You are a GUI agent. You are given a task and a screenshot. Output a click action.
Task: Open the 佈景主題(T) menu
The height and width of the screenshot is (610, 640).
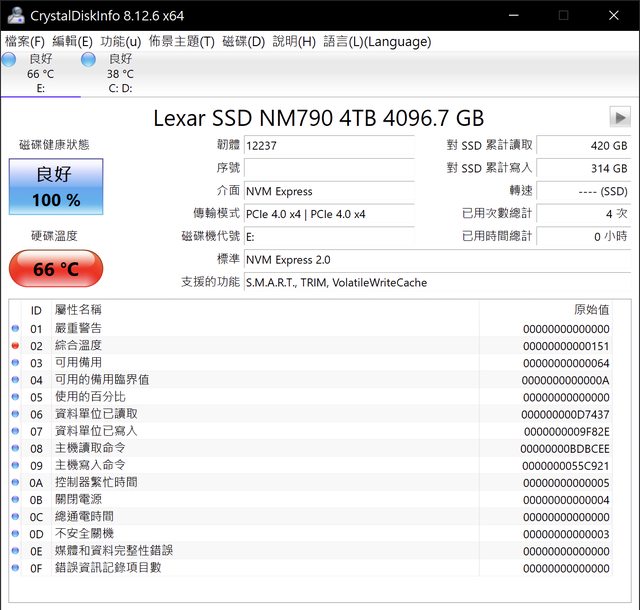pos(181,41)
